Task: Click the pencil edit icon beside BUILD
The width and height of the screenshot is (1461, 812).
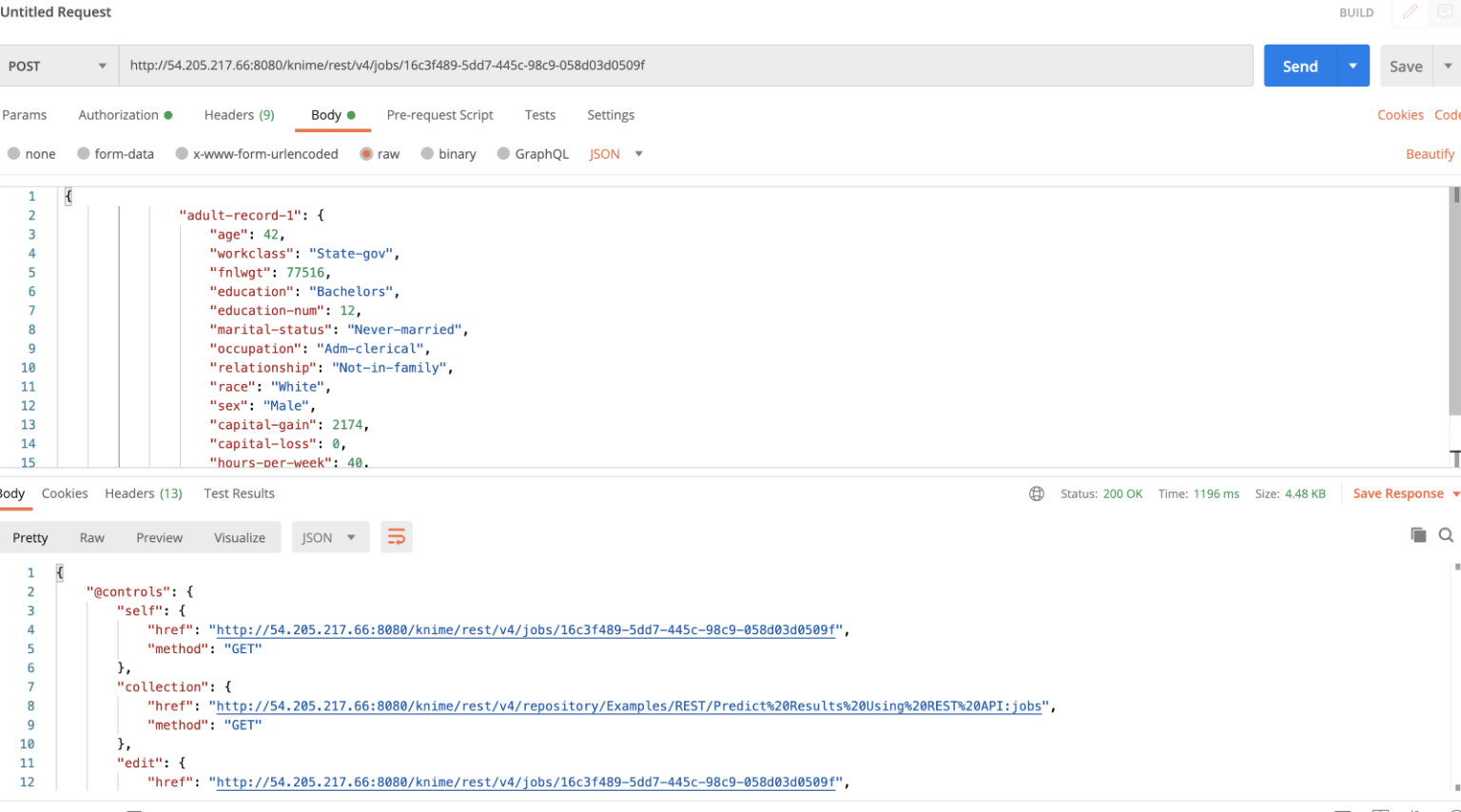Action: click(1410, 12)
